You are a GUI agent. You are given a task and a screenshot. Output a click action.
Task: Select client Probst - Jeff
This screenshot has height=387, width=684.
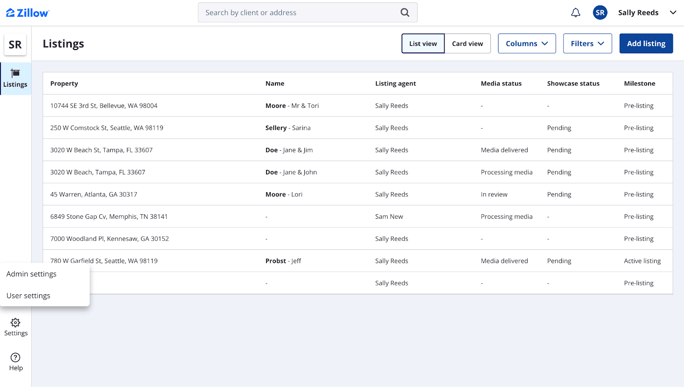pos(284,261)
